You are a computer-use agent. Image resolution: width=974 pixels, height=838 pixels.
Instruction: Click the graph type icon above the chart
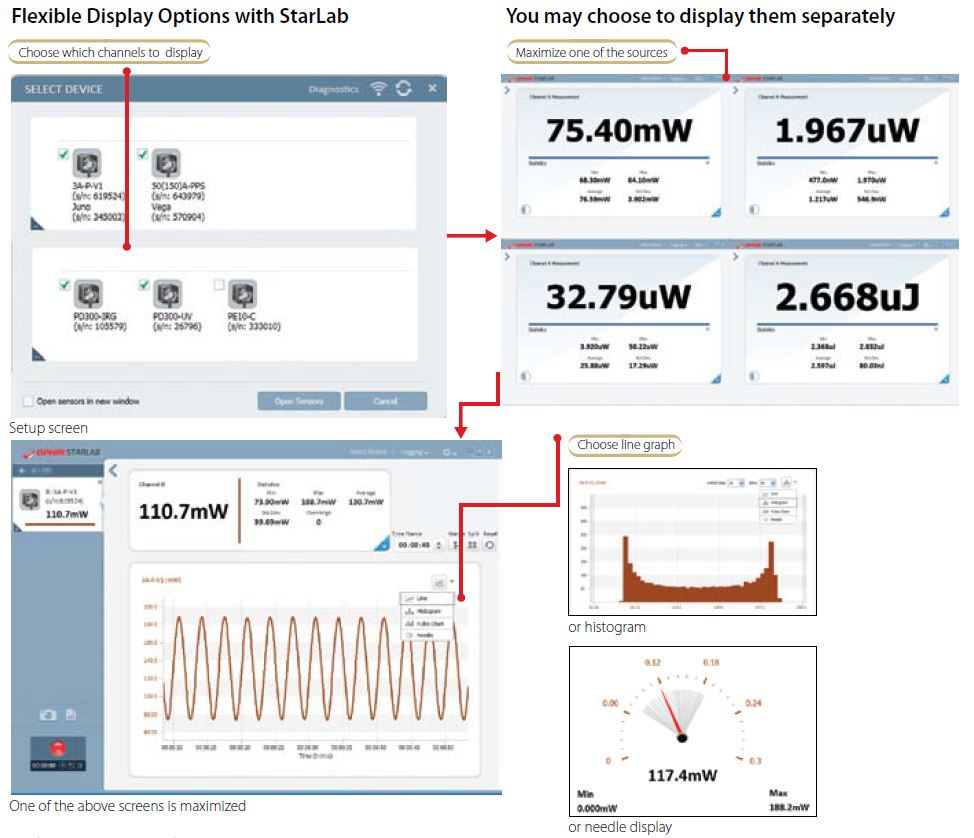coord(439,582)
